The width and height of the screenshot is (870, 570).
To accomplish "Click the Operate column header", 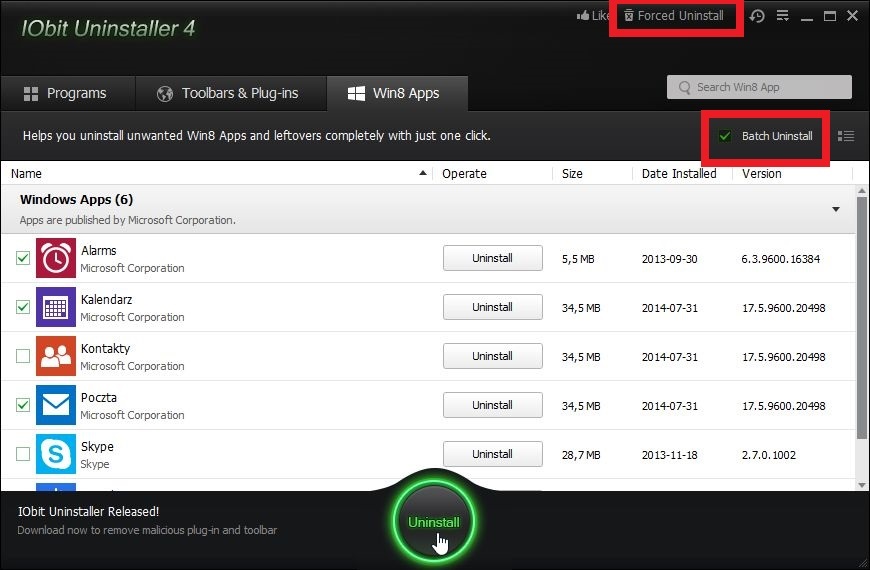I will pos(464,174).
